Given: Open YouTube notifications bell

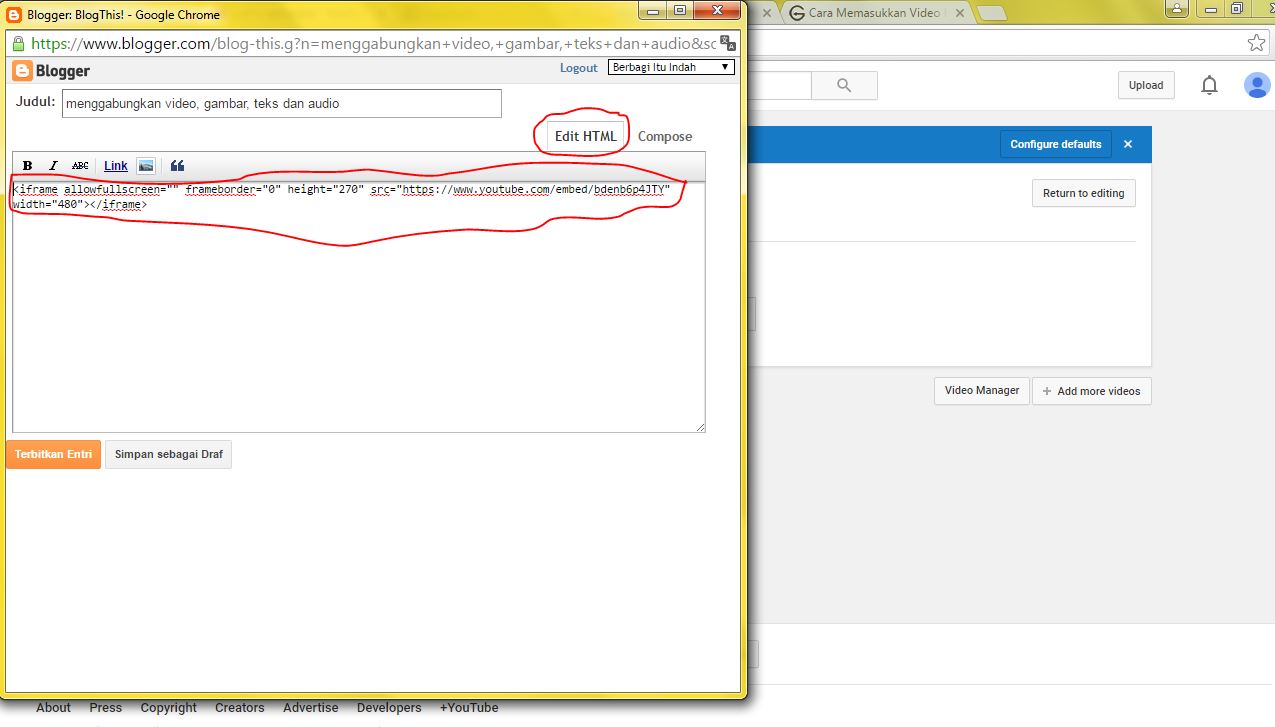Looking at the screenshot, I should pos(1209,86).
